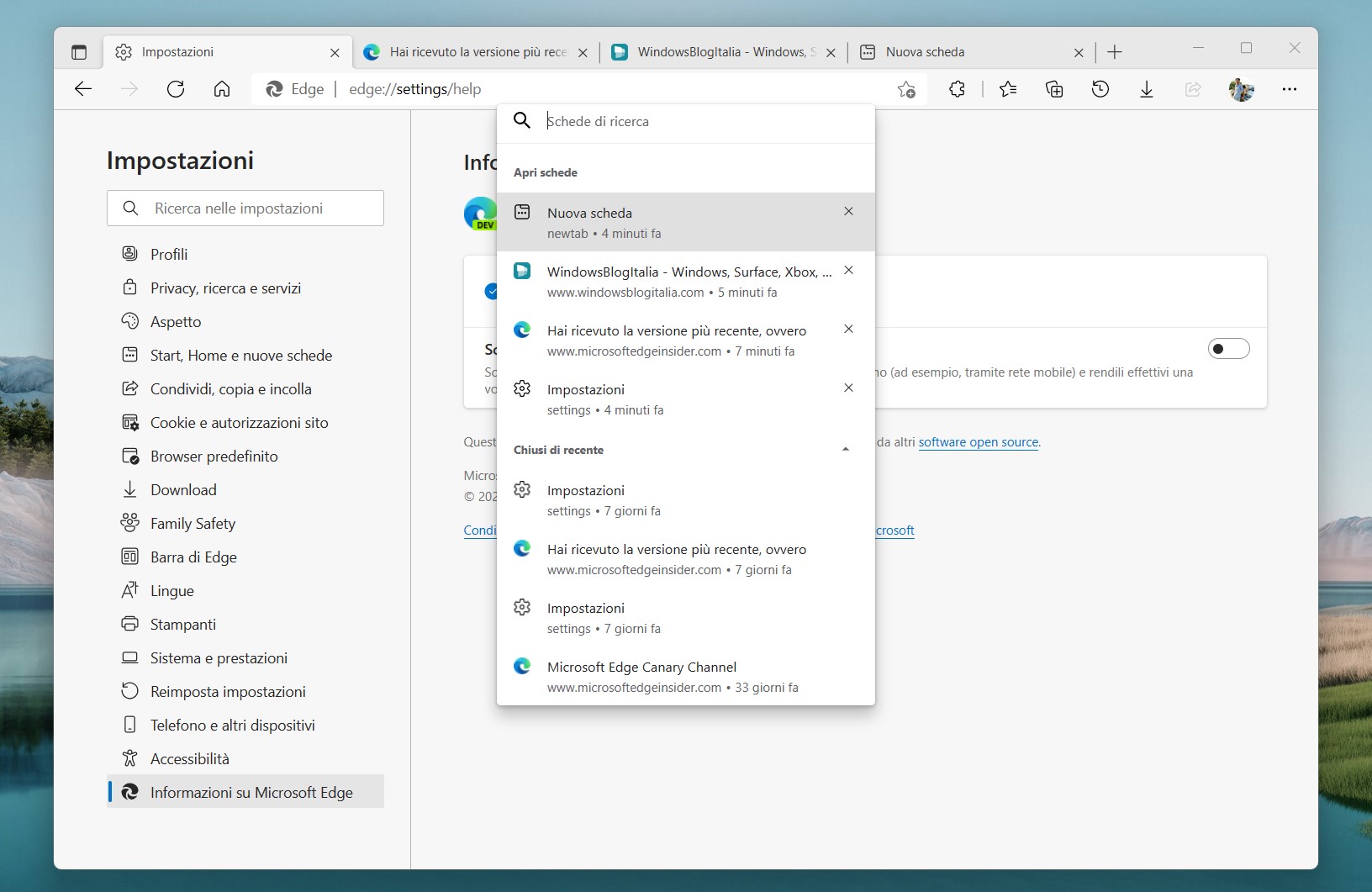Open 'Start, Home e nuove schede' settings

pyautogui.click(x=245, y=355)
